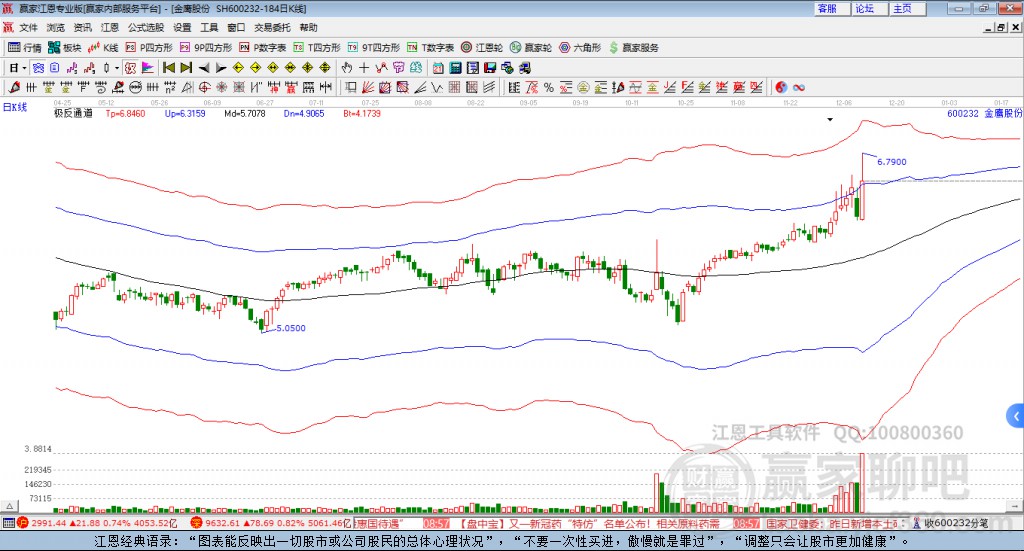
Task: Open the 江恩轮 Gann wheel
Action: pos(482,48)
